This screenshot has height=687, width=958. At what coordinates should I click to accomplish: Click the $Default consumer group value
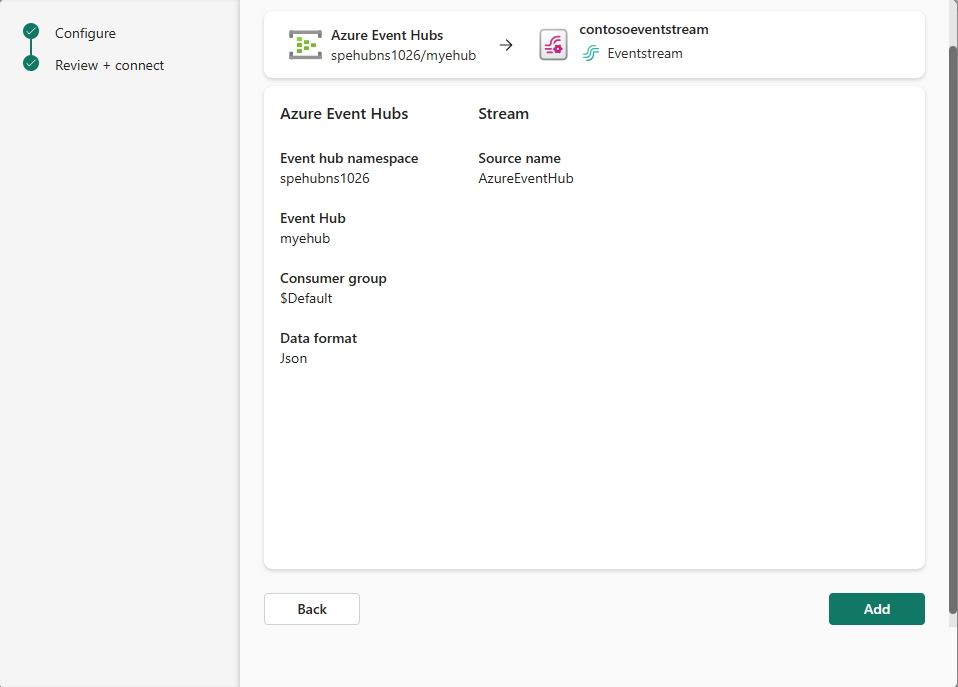[306, 298]
